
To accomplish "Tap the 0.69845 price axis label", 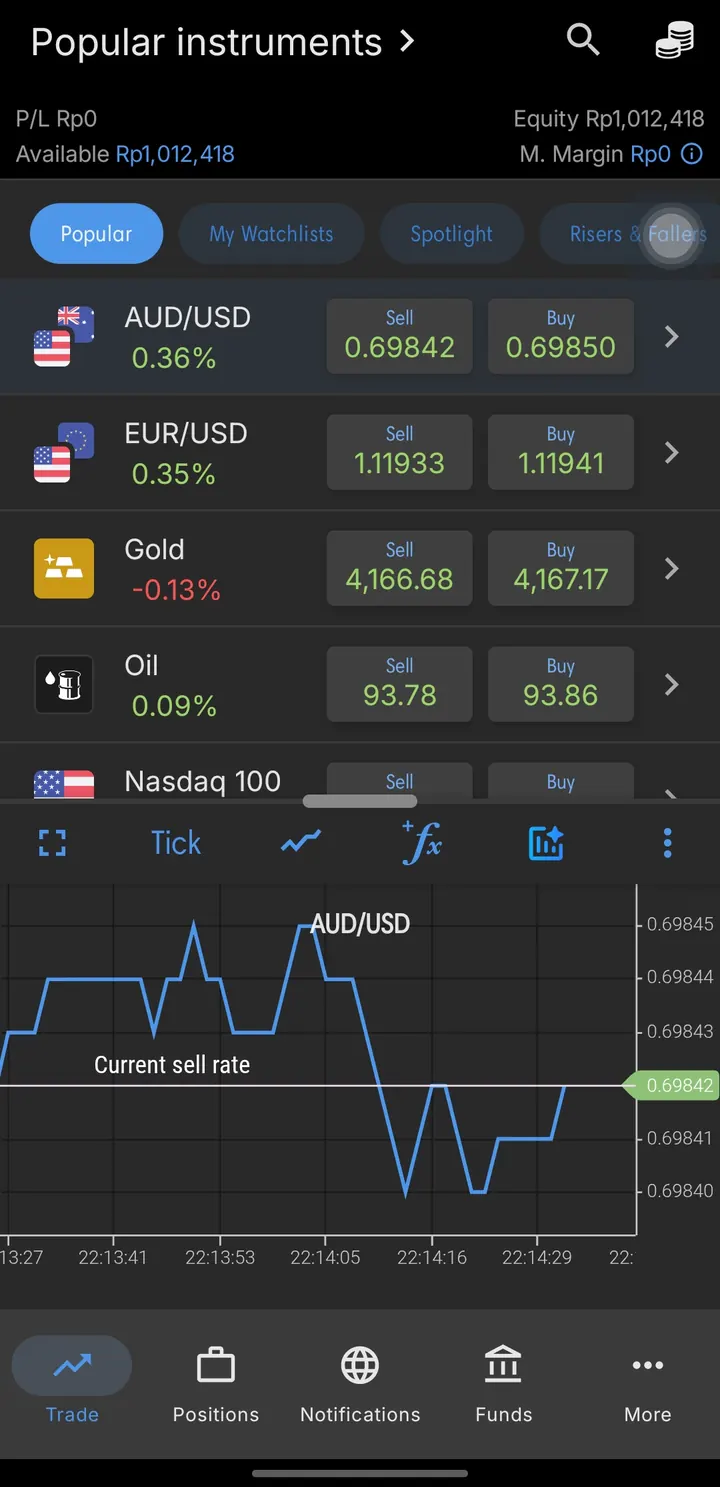I will click(680, 924).
